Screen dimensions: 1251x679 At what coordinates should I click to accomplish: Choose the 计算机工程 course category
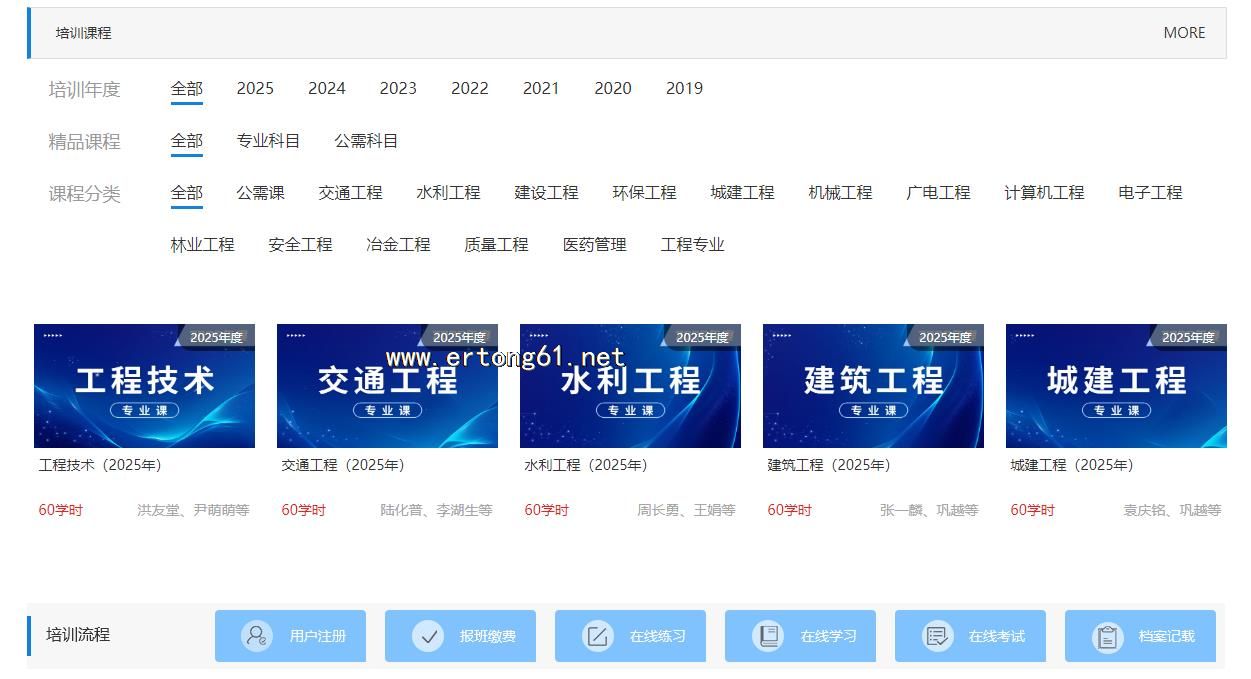point(1044,192)
